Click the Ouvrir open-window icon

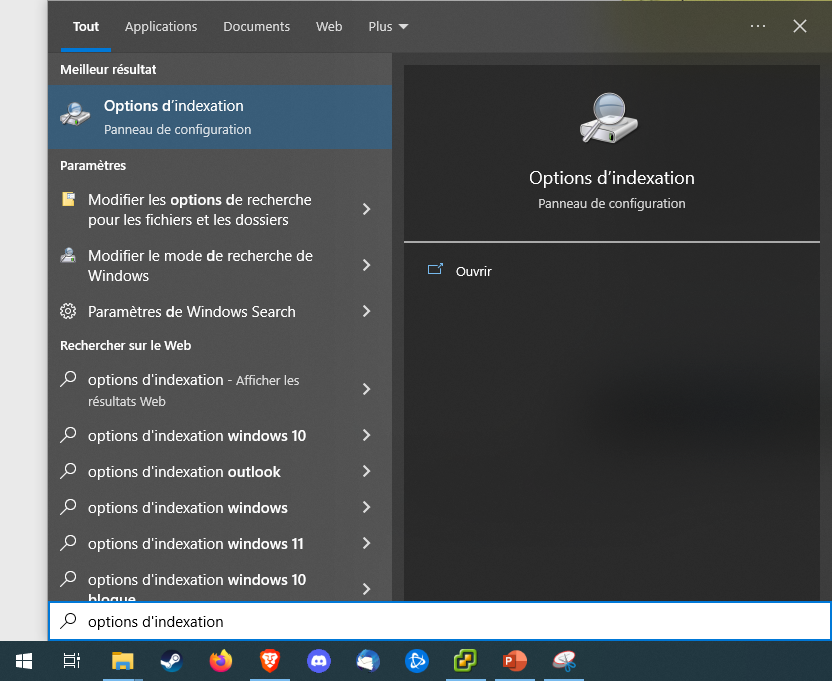coord(435,270)
